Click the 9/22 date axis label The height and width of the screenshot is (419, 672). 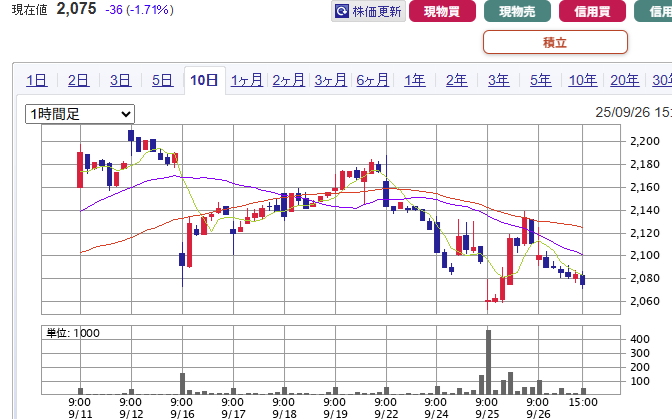pyautogui.click(x=386, y=414)
